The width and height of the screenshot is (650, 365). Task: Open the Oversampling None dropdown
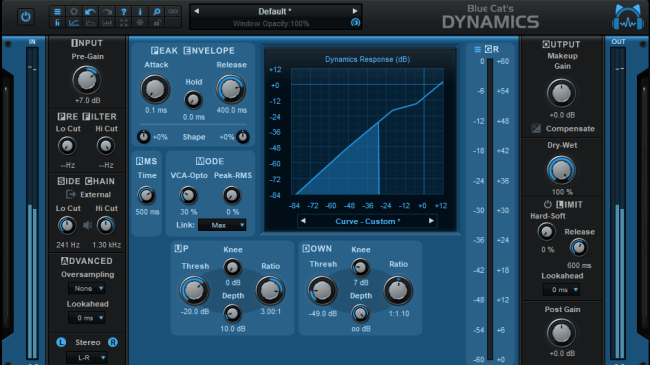(87, 288)
